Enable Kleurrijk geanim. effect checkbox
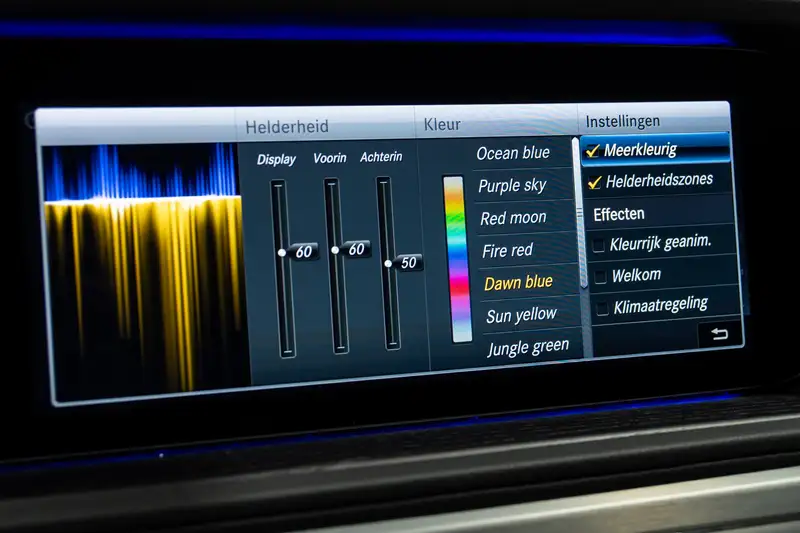Screen dimensions: 800x533 pyautogui.click(x=598, y=244)
